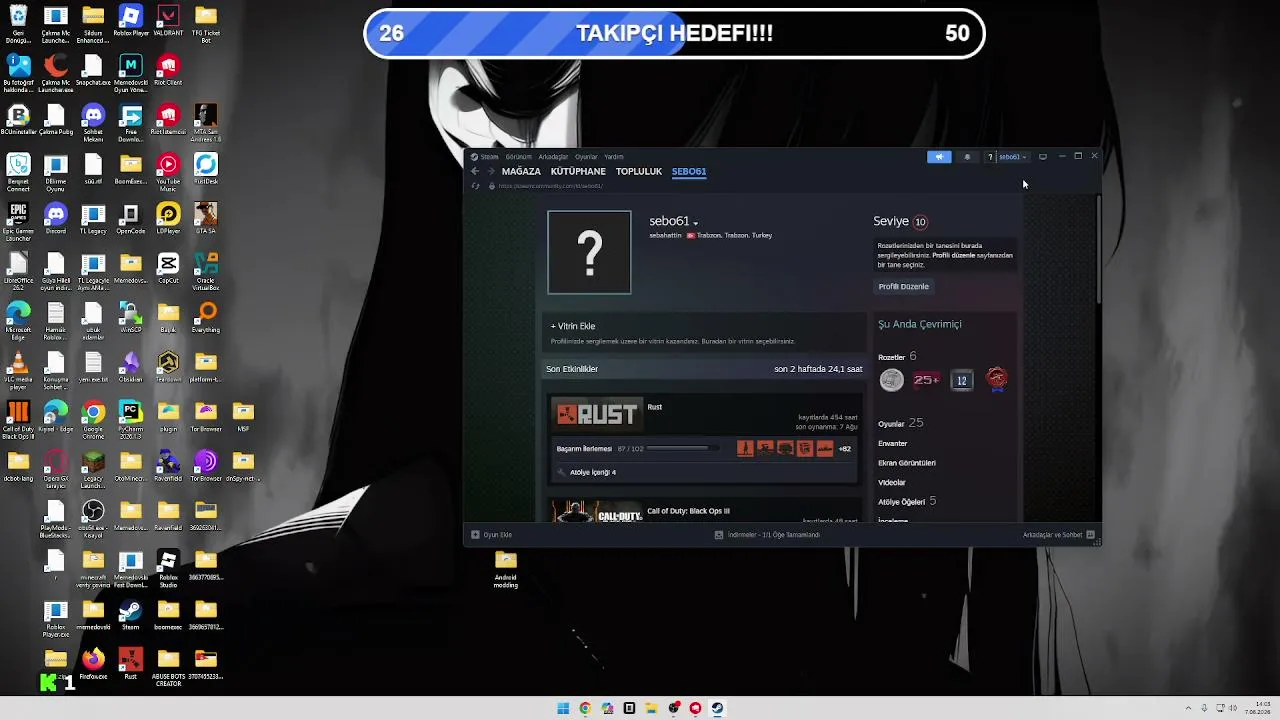The image size is (1280, 720).
Task: Open the Steam notifications bell
Action: [x=967, y=157]
